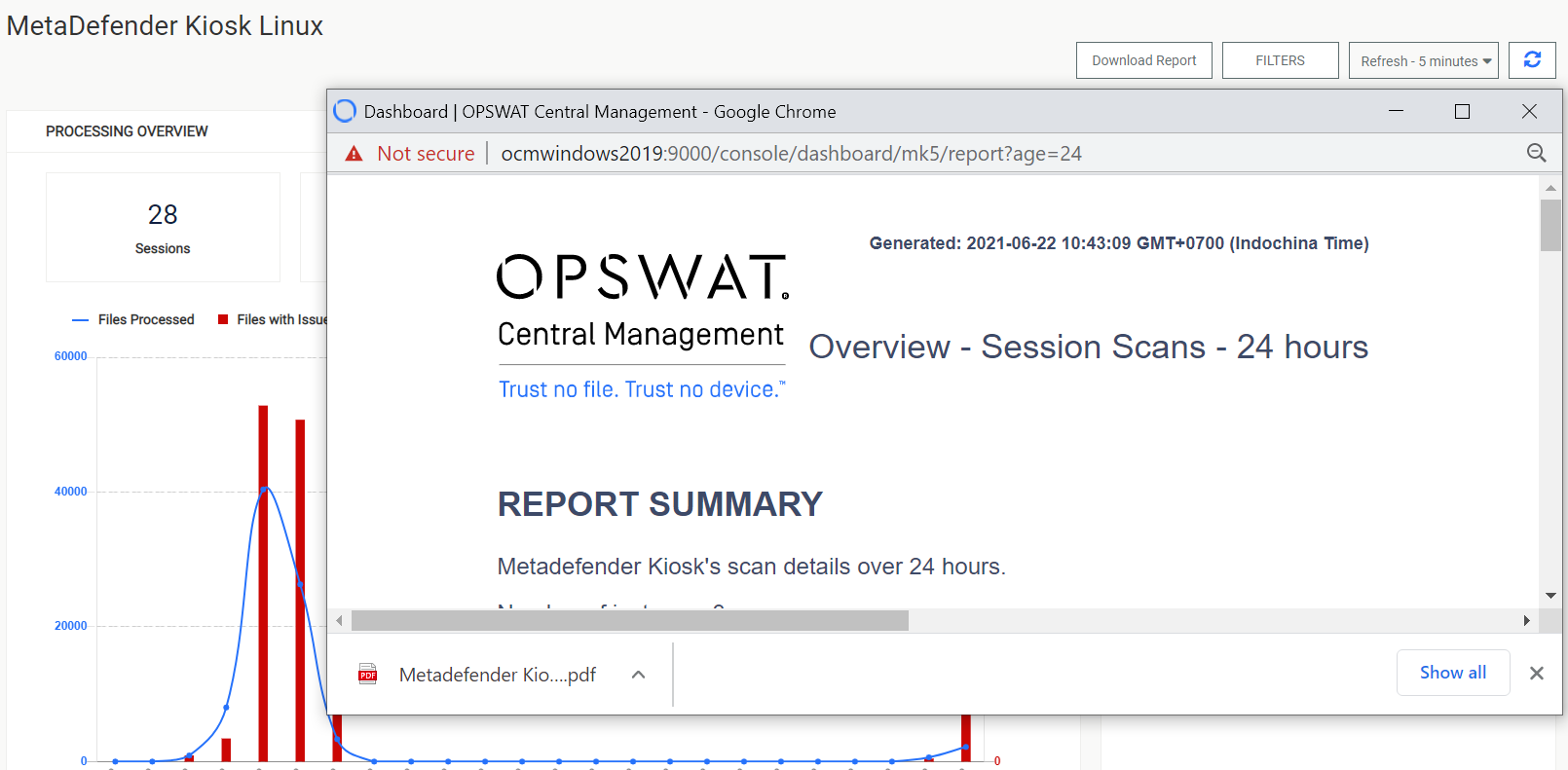Click the Not secure warning triangle icon
This screenshot has height=770, width=1568.
coord(355,154)
